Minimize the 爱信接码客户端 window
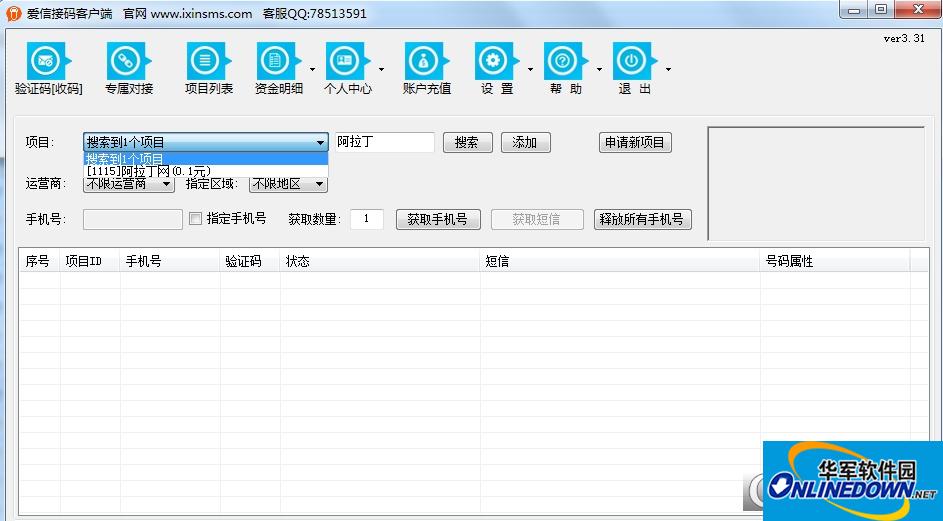Image resolution: width=943 pixels, height=521 pixels. (x=854, y=10)
